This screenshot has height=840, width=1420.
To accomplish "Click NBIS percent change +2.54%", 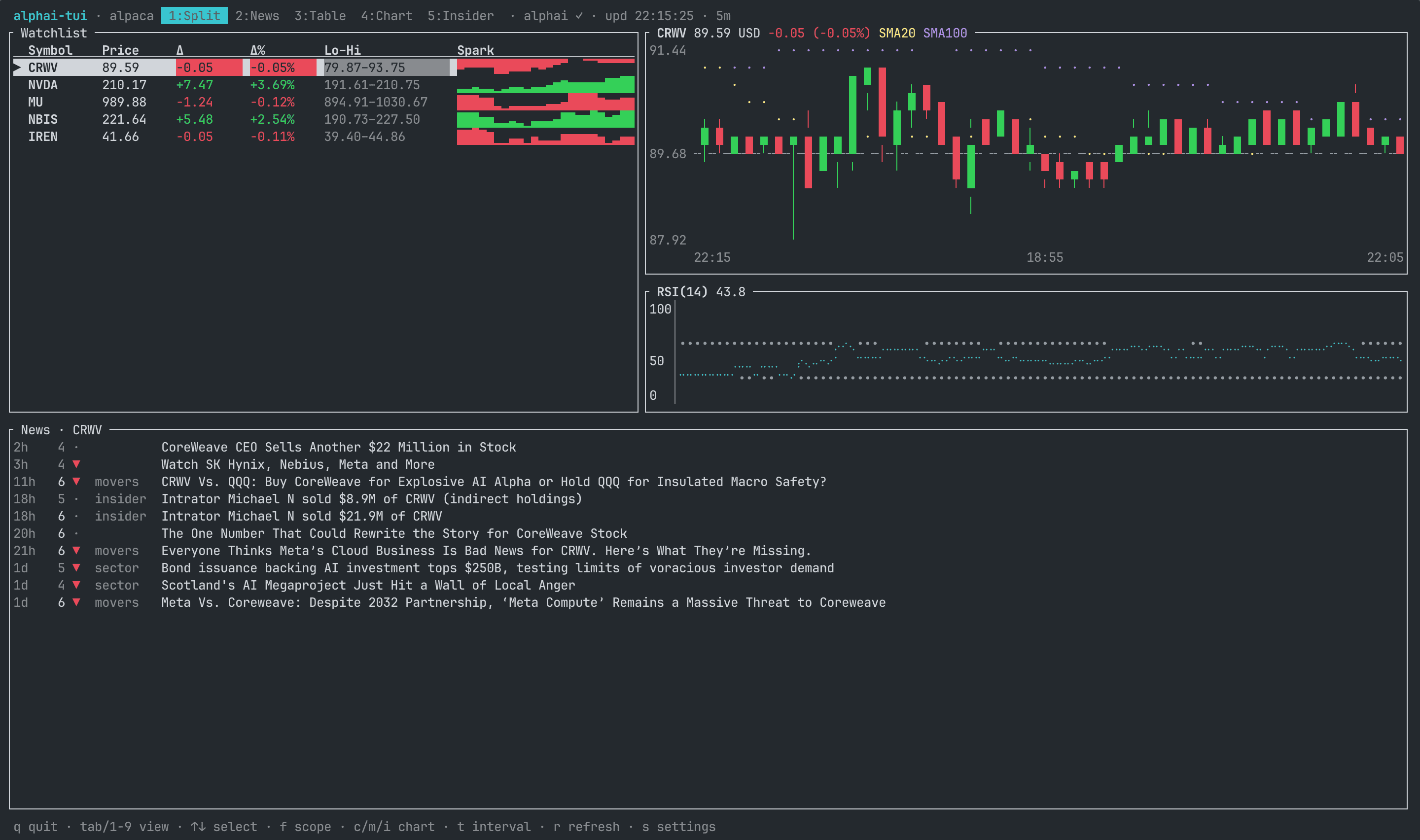I will pos(272,119).
